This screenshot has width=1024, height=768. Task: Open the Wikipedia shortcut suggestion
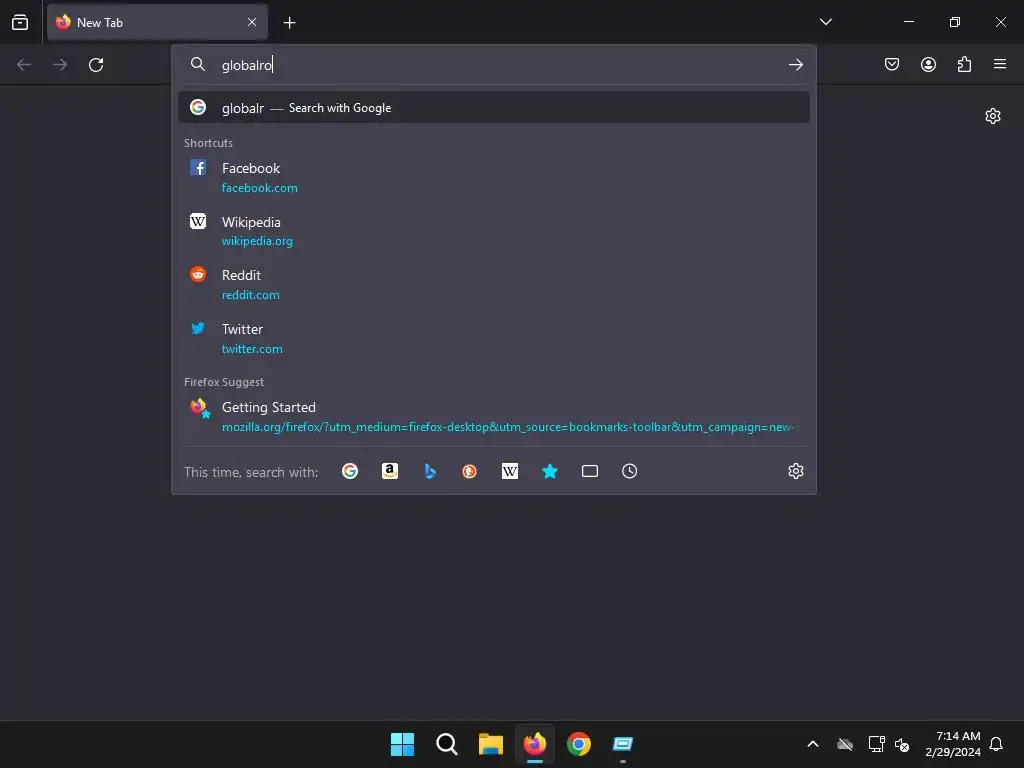coord(494,231)
